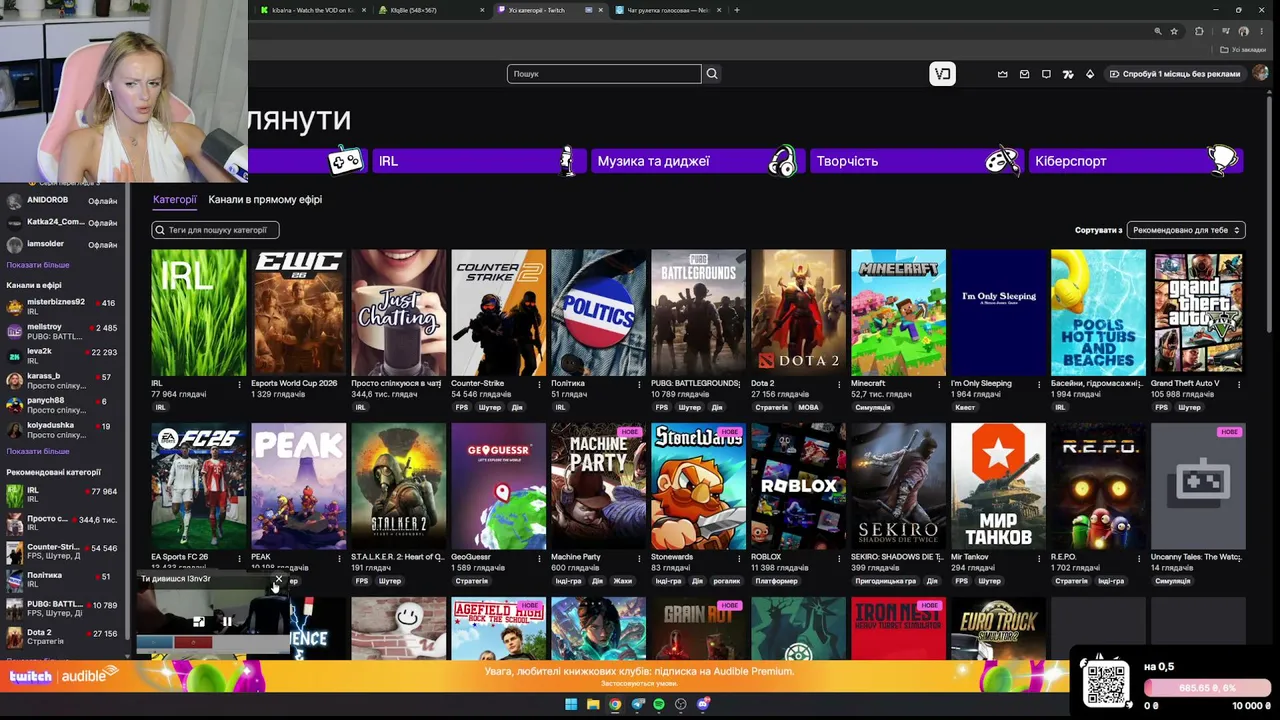
Task: Open File Explorer from taskbar
Action: pyautogui.click(x=593, y=705)
